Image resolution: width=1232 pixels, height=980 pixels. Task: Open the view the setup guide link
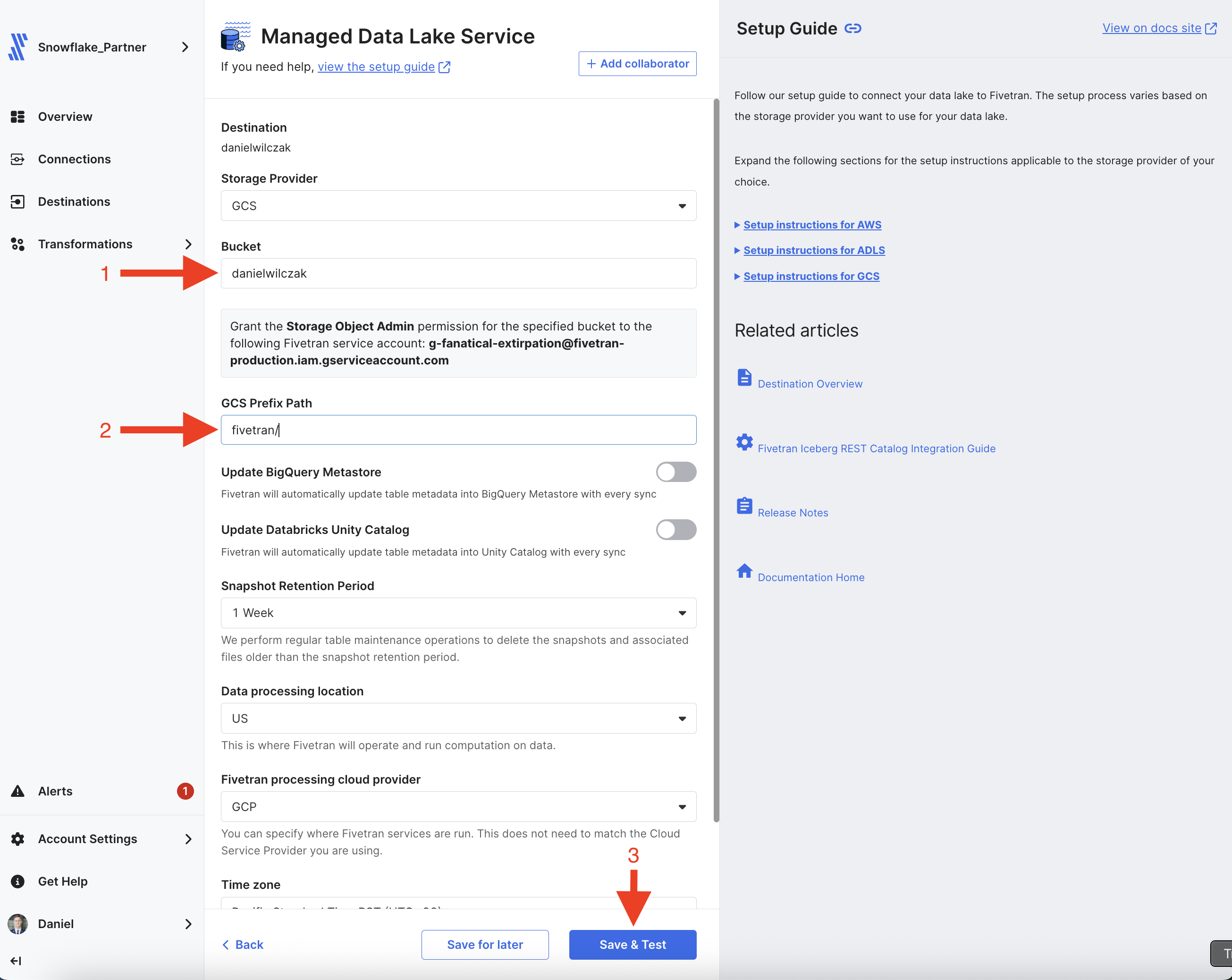coord(376,67)
